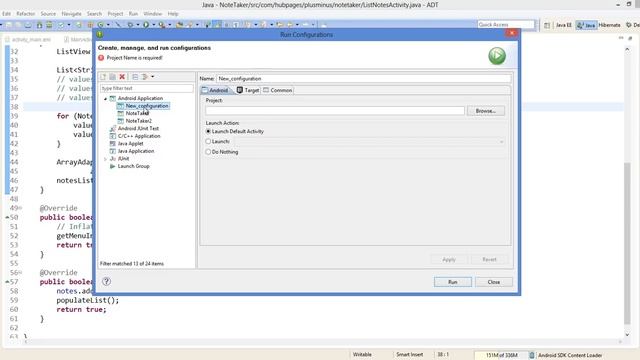Expand the JUnit tree node
The width and height of the screenshot is (640, 360).
tap(105, 159)
